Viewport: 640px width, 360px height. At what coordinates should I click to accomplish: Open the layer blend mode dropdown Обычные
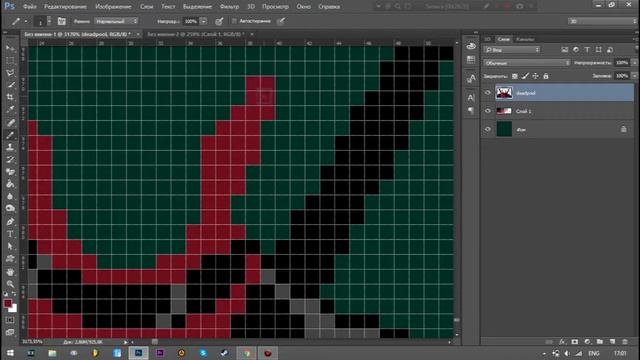pos(527,63)
